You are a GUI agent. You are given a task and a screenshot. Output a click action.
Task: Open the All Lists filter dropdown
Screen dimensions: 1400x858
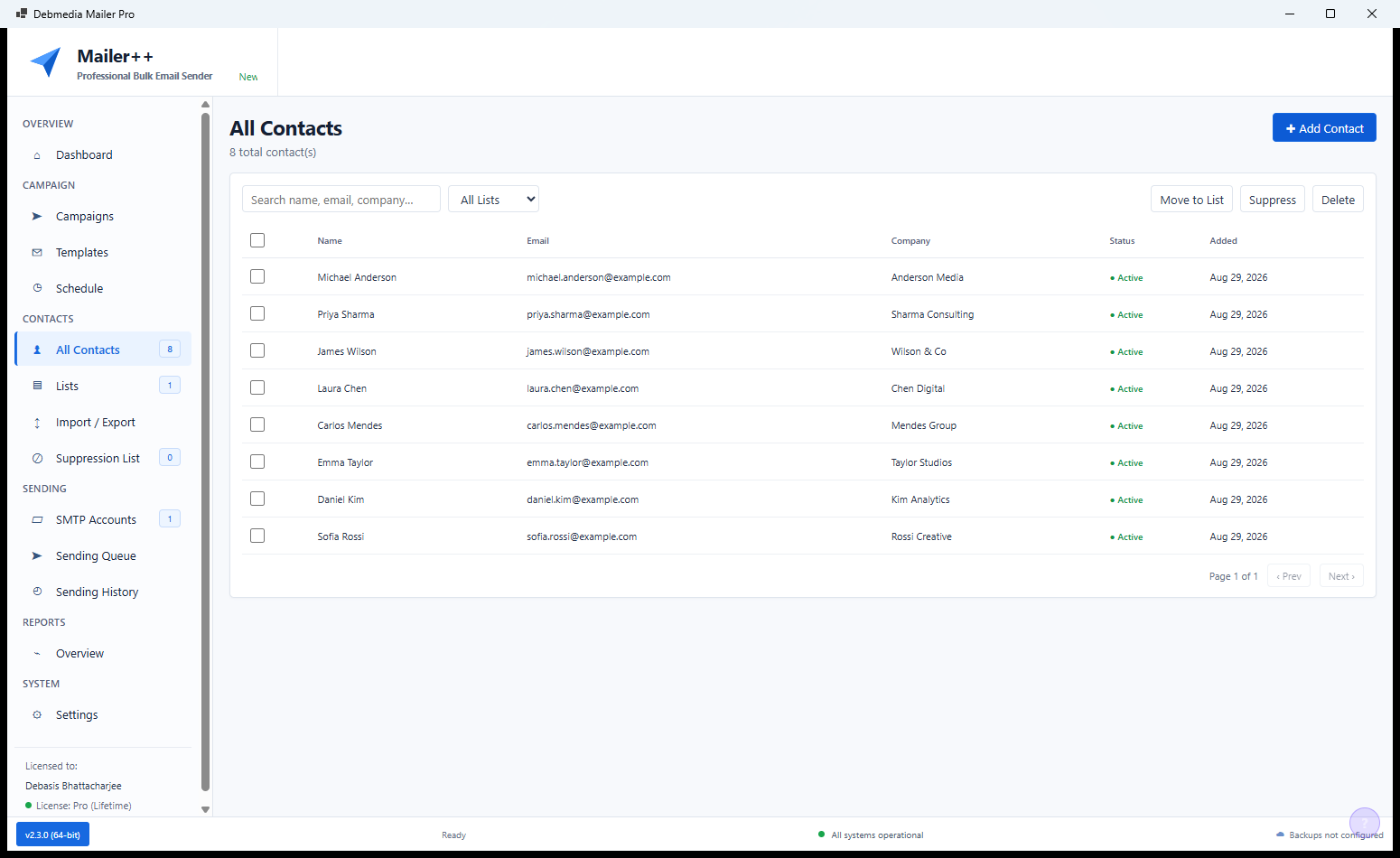493,200
